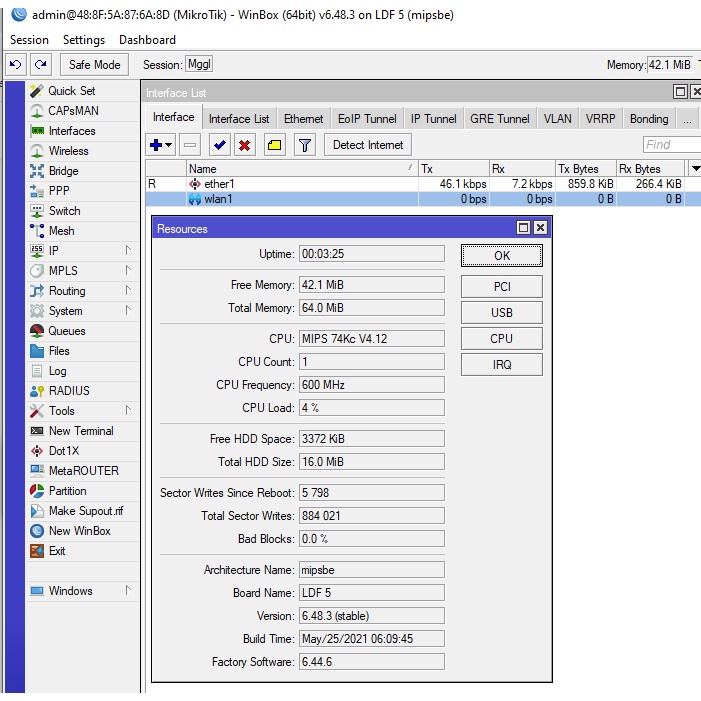Image resolution: width=701 pixels, height=701 pixels.
Task: Open the Session menu
Action: [29, 40]
